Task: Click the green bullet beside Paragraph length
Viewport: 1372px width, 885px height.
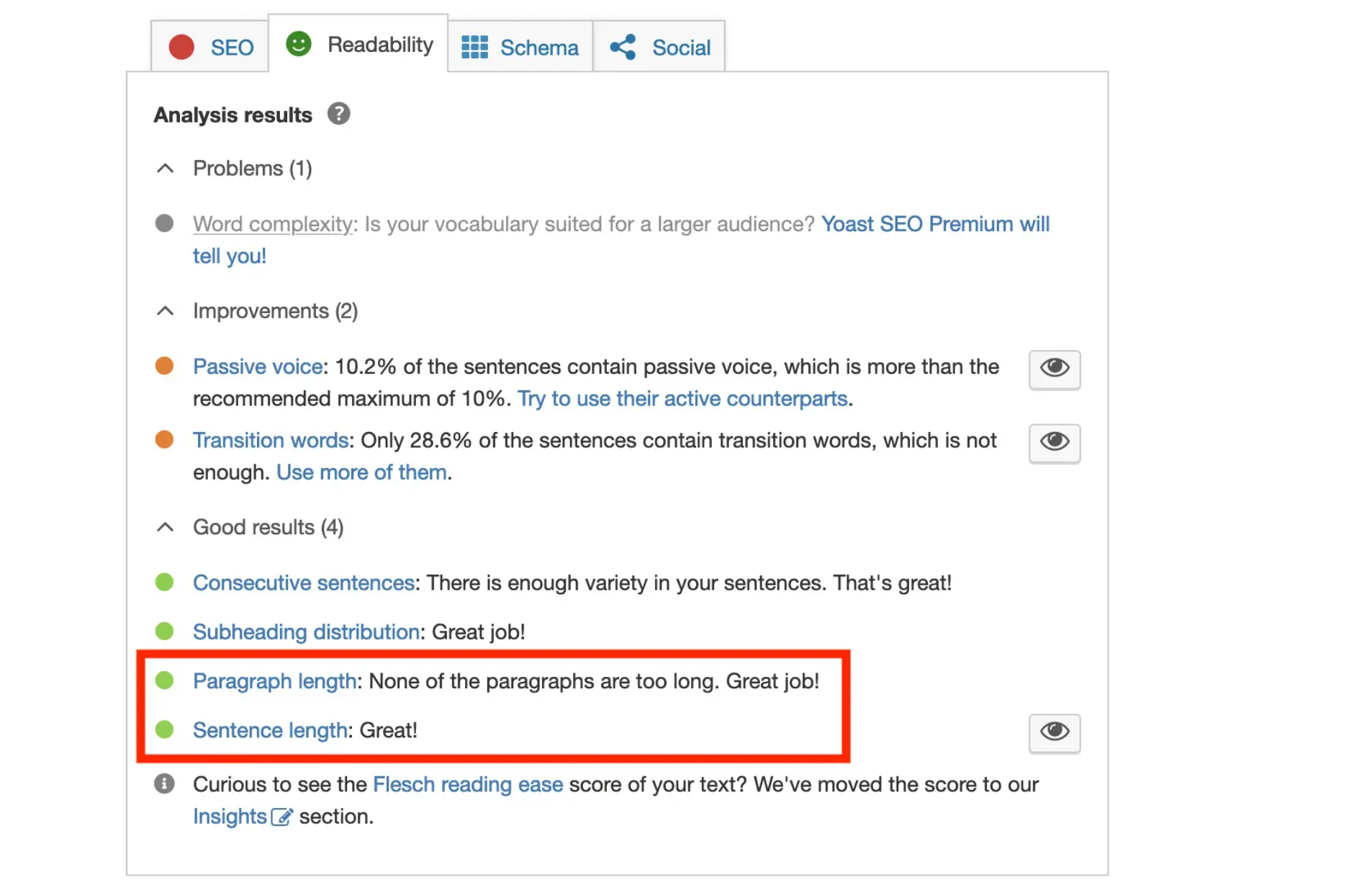Action: click(x=164, y=680)
